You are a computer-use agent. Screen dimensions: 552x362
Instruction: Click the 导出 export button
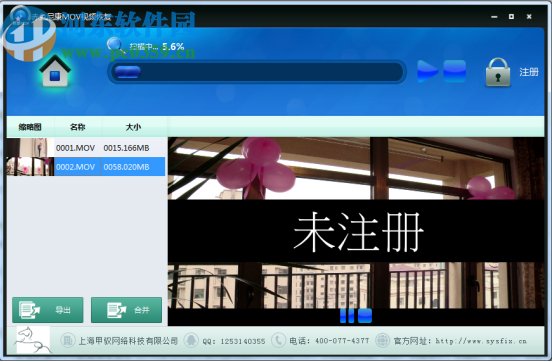(x=48, y=310)
